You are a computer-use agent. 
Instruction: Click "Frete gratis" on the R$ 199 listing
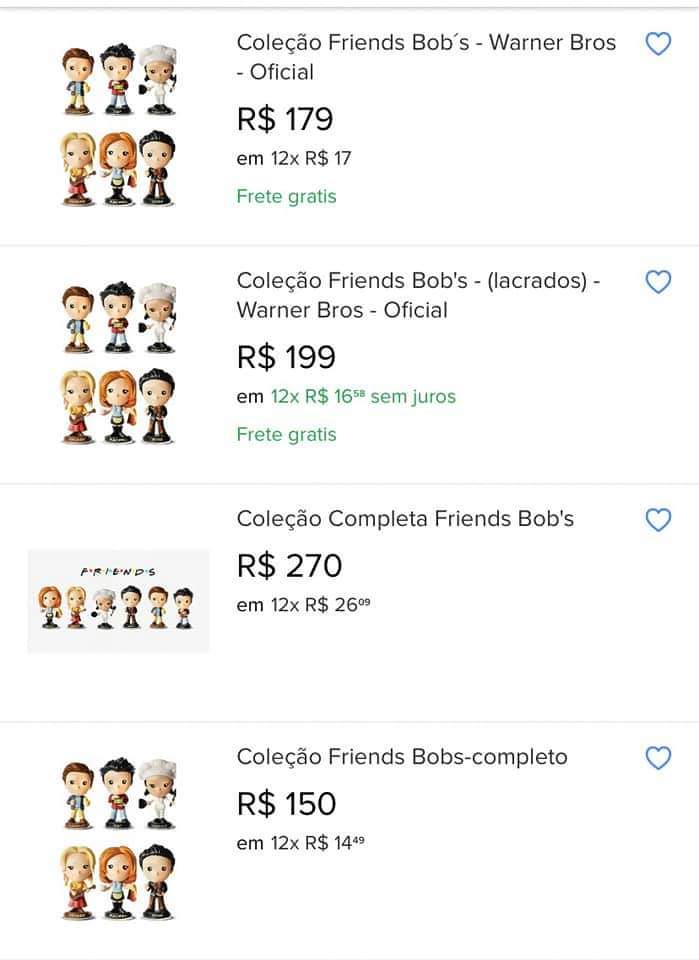[x=286, y=435]
